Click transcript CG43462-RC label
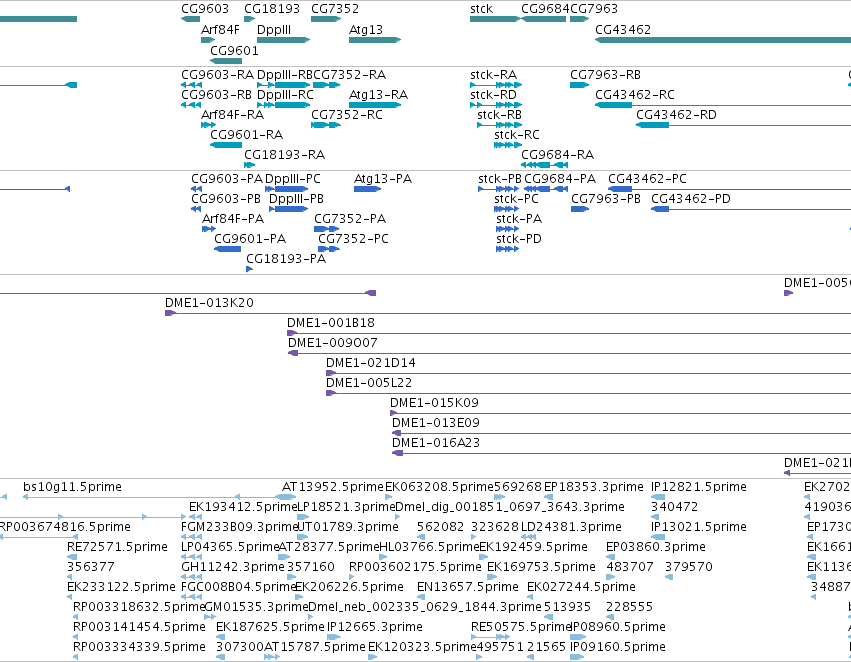The height and width of the screenshot is (662, 851). (634, 94)
